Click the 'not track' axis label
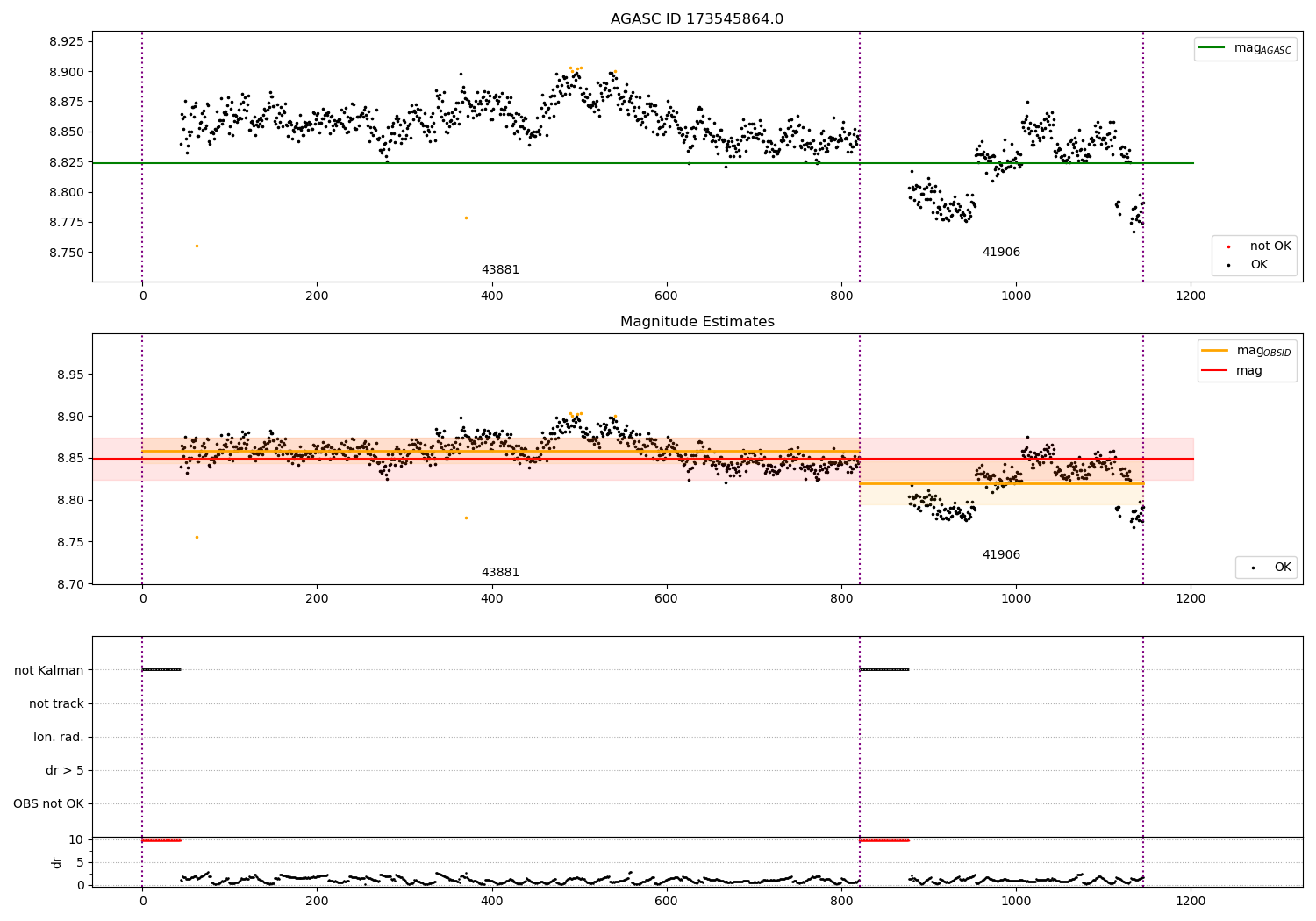 [x=56, y=703]
